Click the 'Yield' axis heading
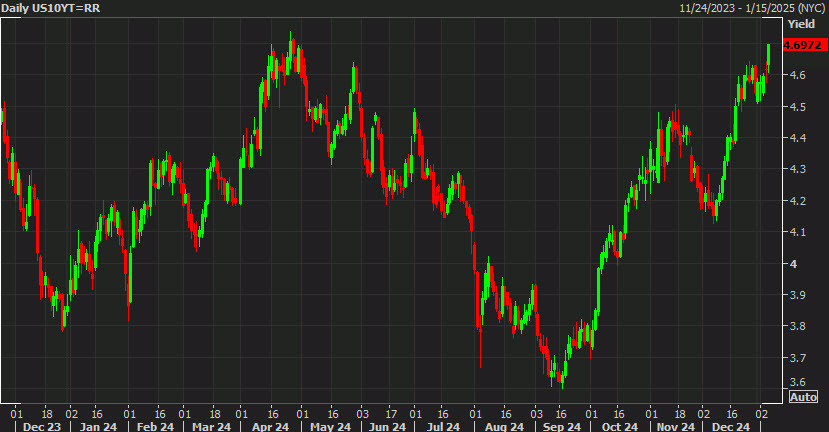829x432 pixels. pos(802,24)
